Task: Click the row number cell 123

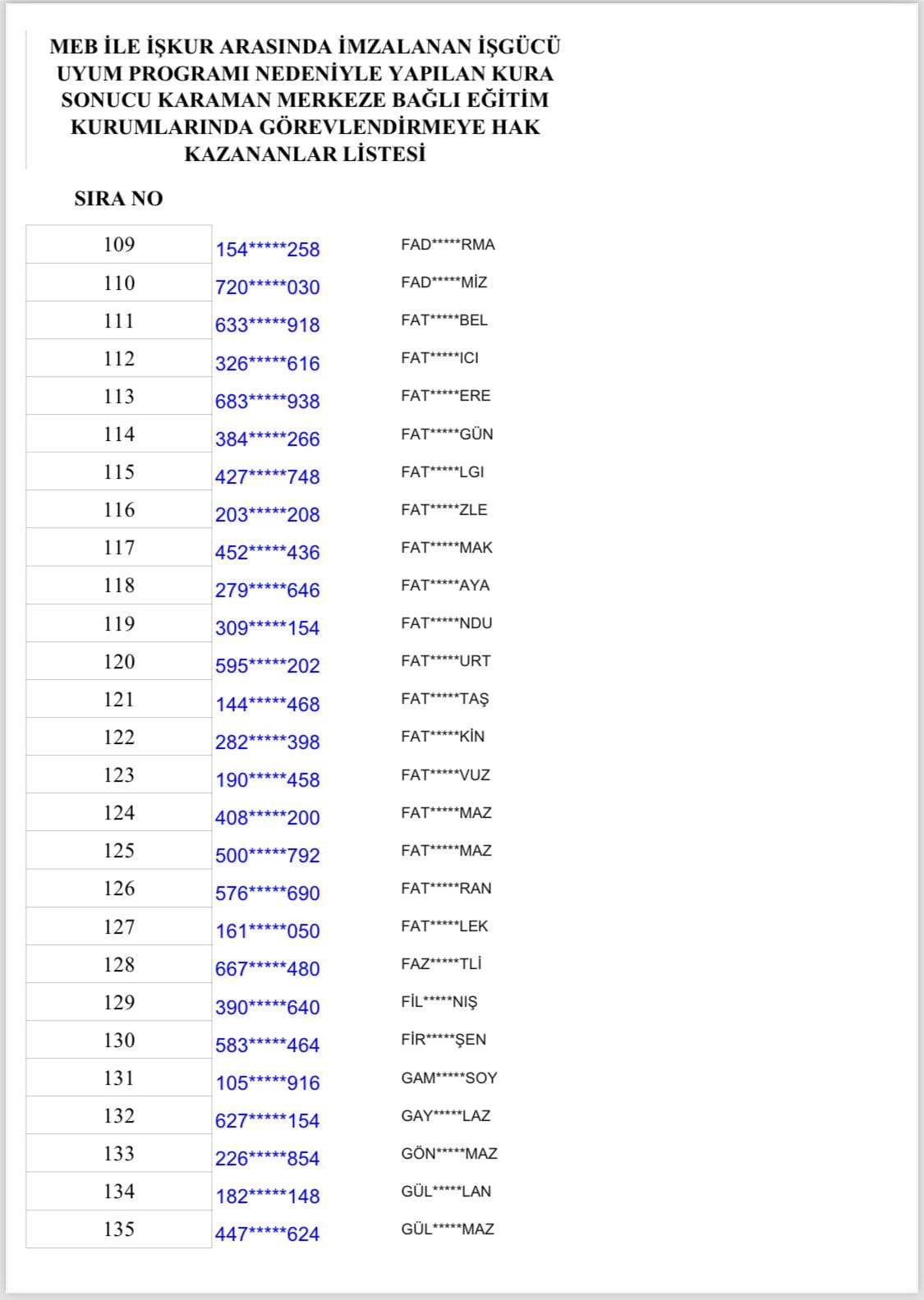Action: (x=119, y=775)
